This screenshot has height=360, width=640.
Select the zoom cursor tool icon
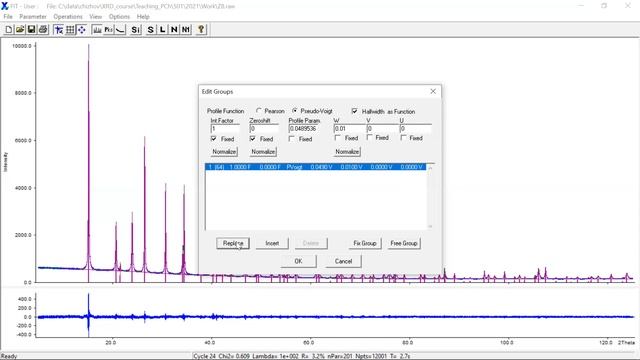(x=58, y=29)
